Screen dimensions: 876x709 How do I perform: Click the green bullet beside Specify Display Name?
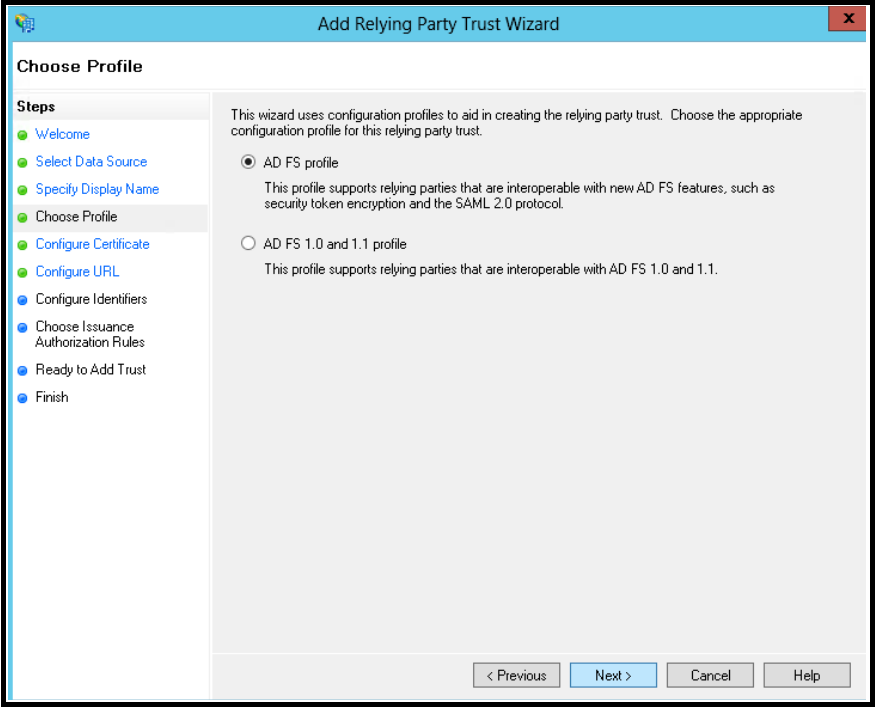point(22,190)
